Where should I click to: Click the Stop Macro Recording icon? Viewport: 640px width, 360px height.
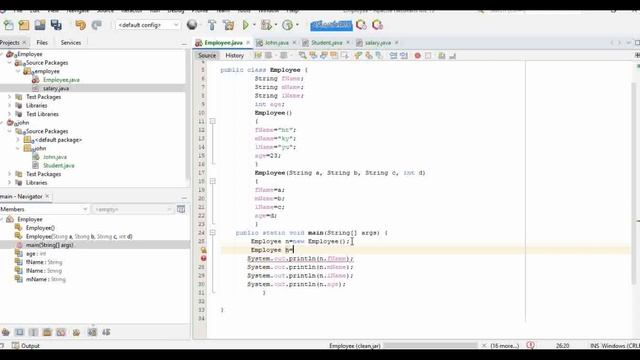(428, 56)
